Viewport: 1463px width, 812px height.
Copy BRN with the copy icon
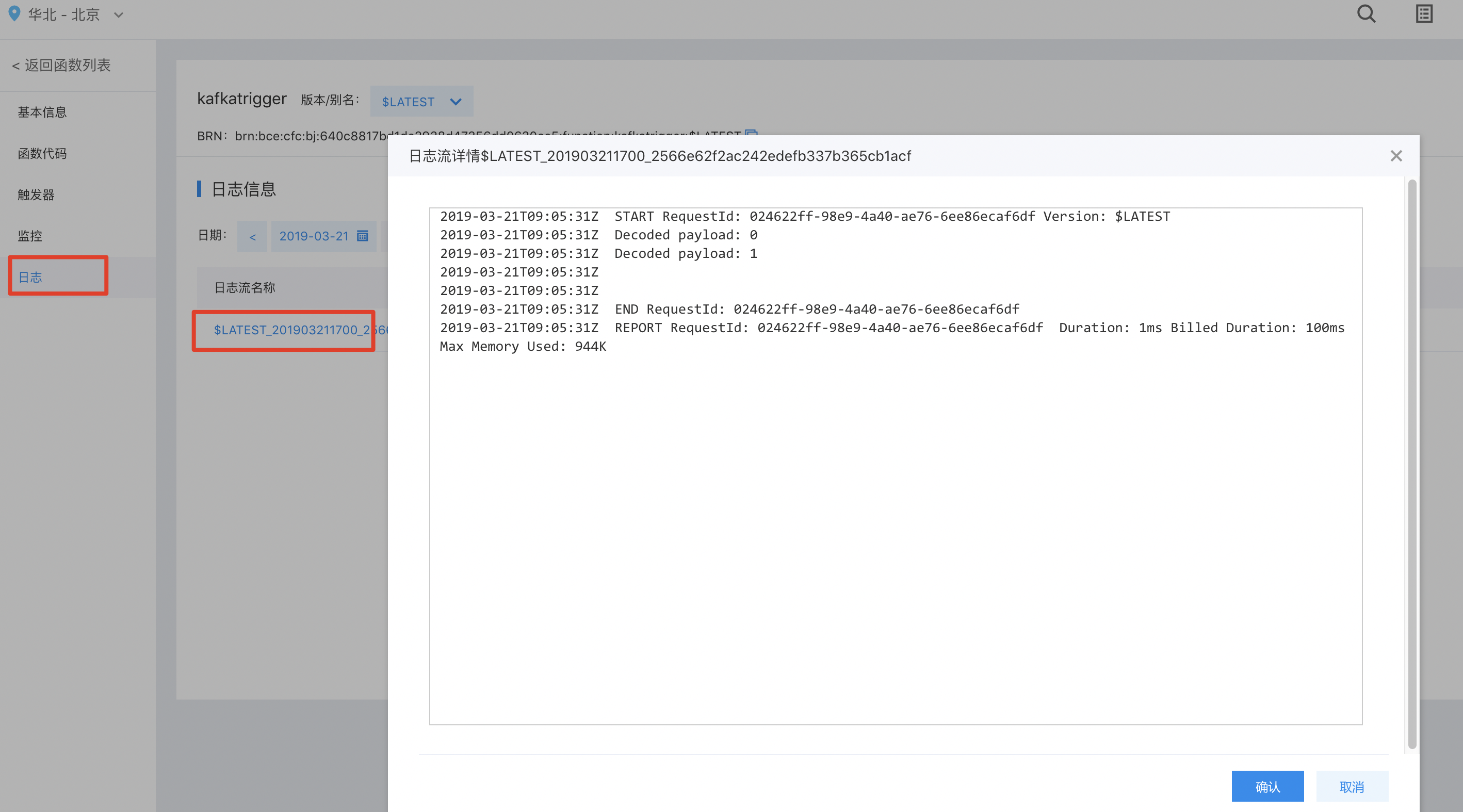click(x=751, y=133)
